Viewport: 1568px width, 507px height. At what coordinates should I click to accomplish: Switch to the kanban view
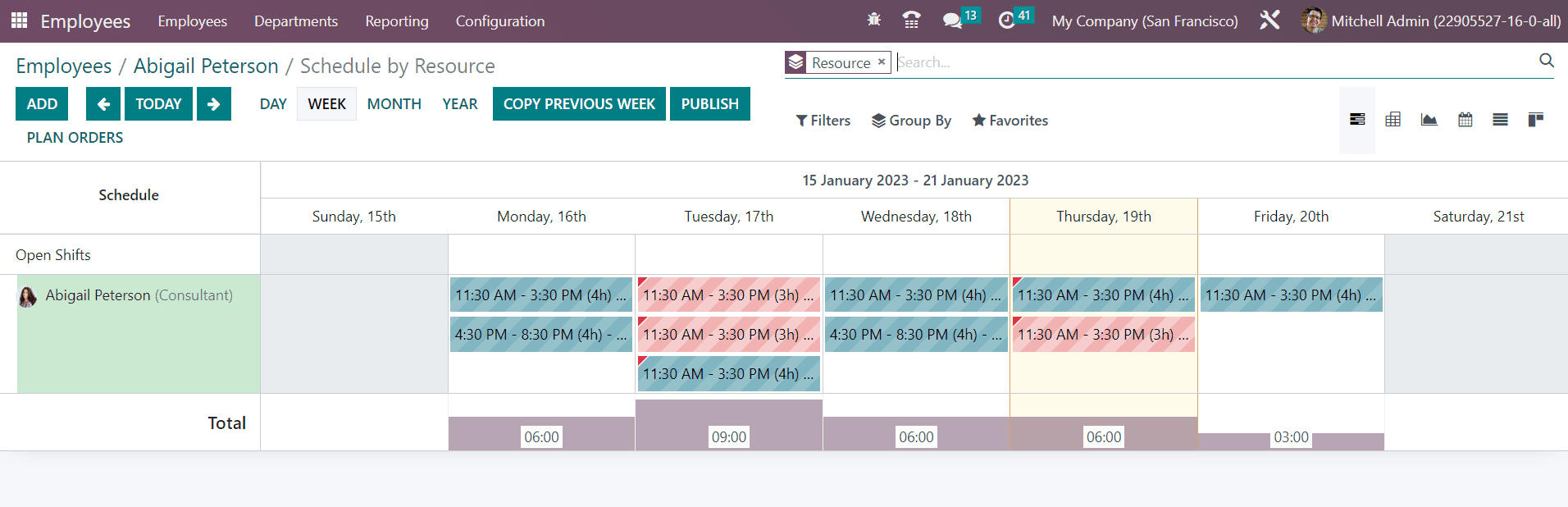(1535, 120)
